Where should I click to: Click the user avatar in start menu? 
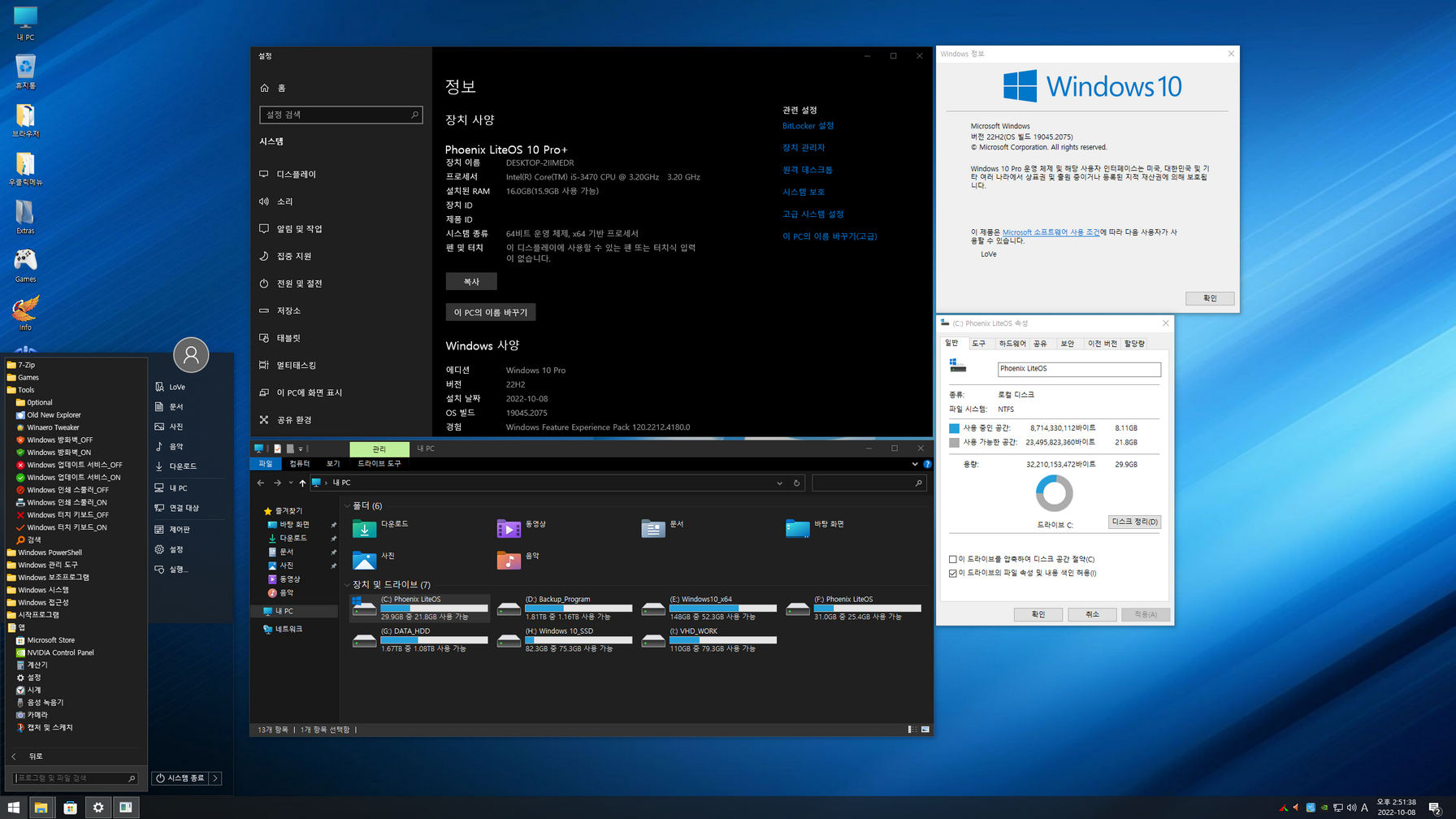coord(191,355)
